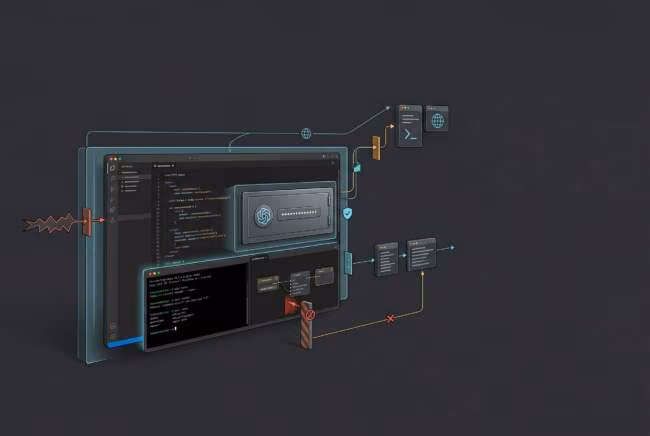This screenshot has width=650, height=436.
Task: Click the terminal prompt icon card
Action: pos(410,126)
